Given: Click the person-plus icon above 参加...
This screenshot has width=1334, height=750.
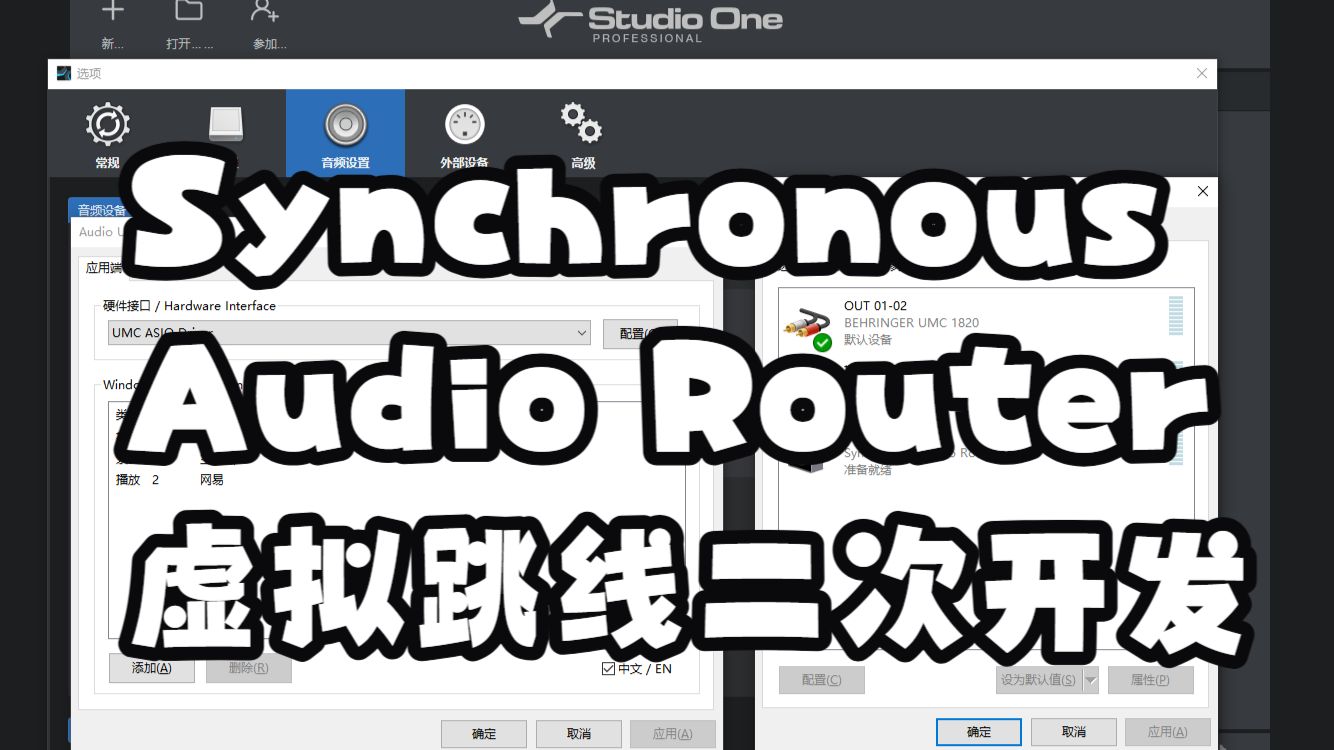Looking at the screenshot, I should (x=265, y=12).
